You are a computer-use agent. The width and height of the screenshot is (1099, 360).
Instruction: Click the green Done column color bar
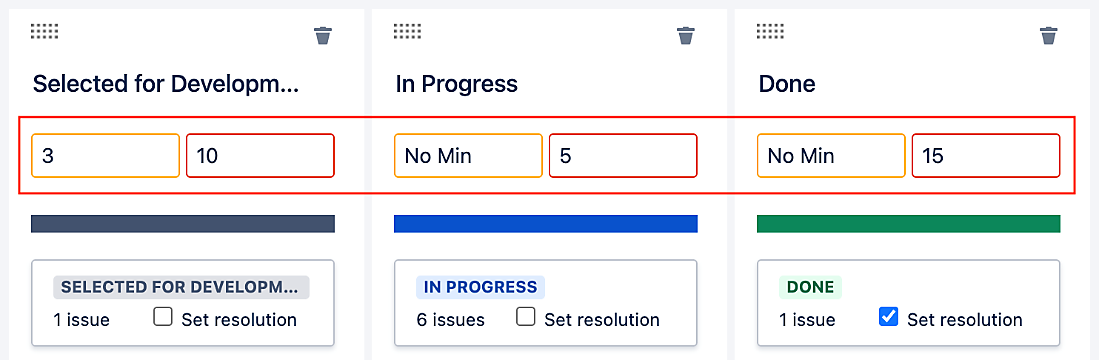coord(908,224)
